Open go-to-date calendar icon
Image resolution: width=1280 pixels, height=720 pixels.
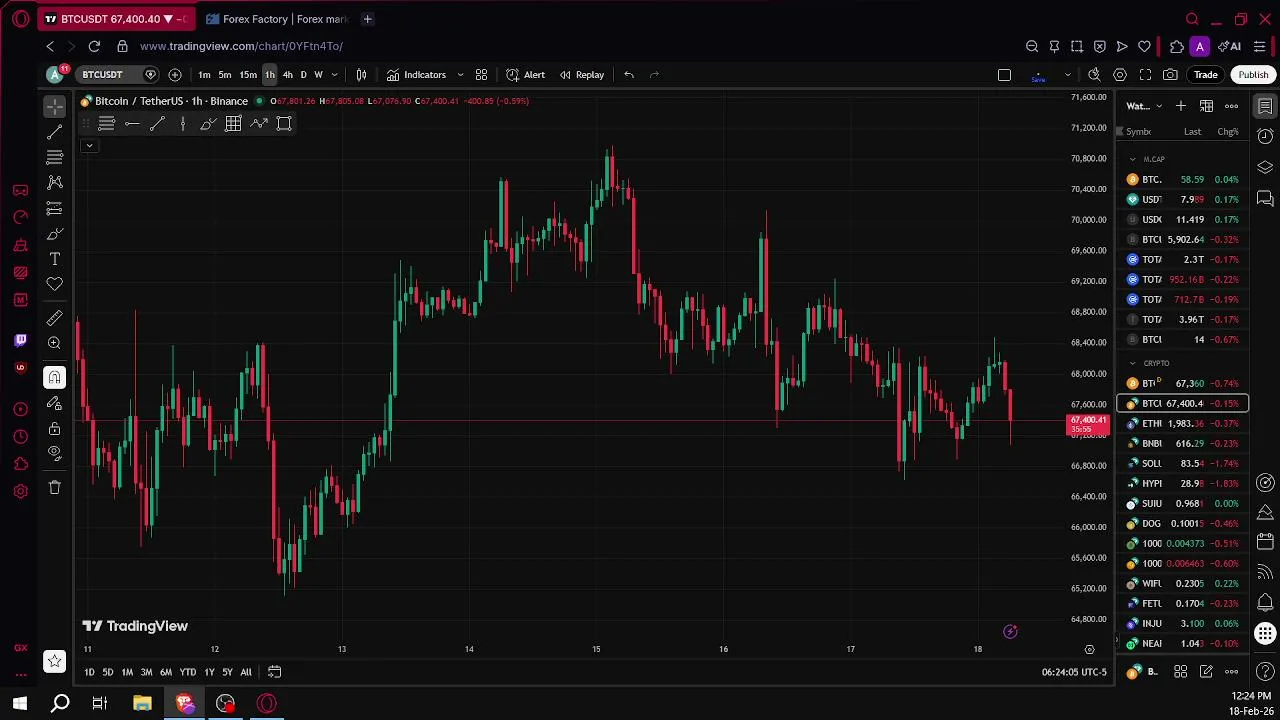coord(274,672)
